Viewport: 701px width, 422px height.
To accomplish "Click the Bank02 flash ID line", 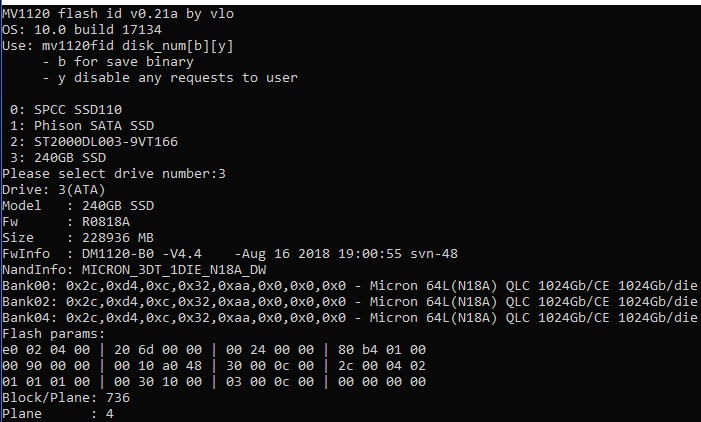I will pyautogui.click(x=348, y=301).
